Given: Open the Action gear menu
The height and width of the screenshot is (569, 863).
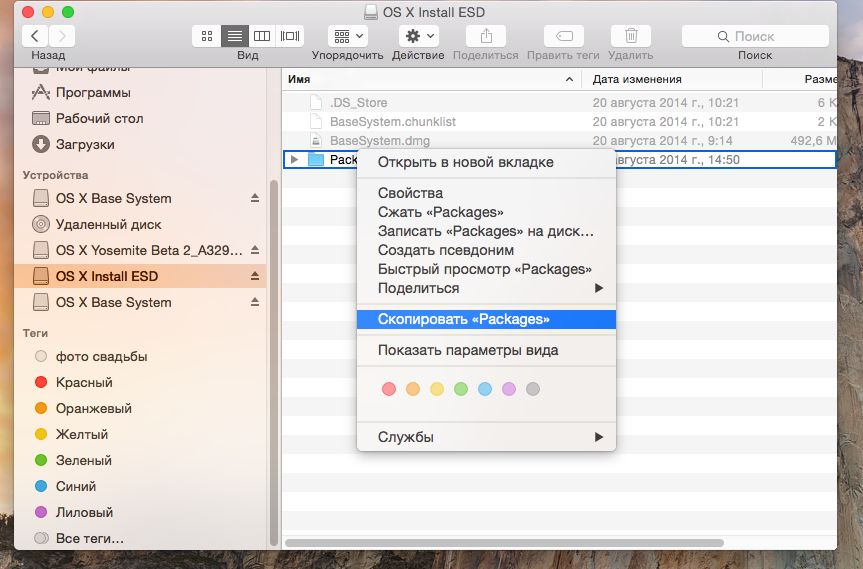Looking at the screenshot, I should (x=417, y=36).
